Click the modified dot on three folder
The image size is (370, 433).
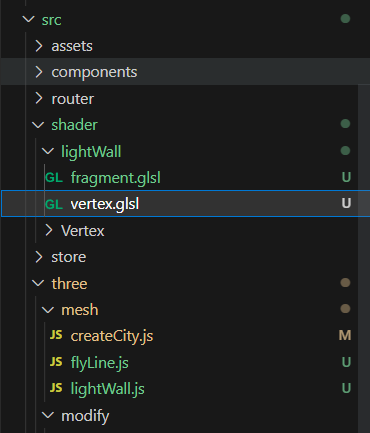345,283
